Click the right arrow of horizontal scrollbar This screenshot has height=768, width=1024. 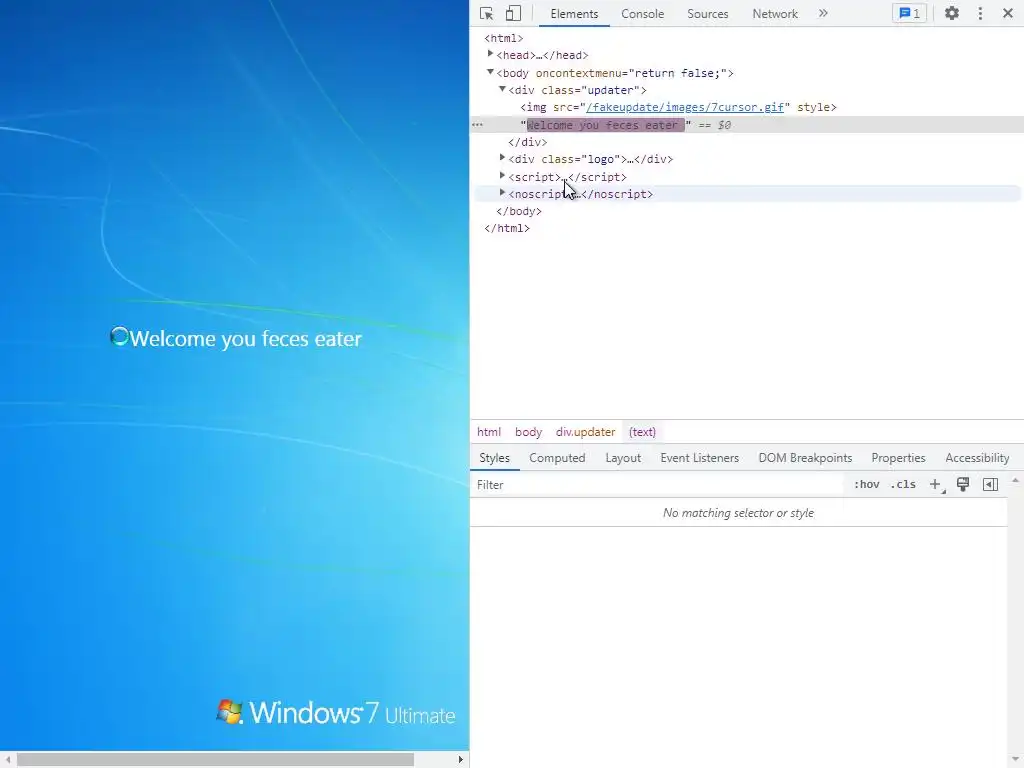[460, 760]
